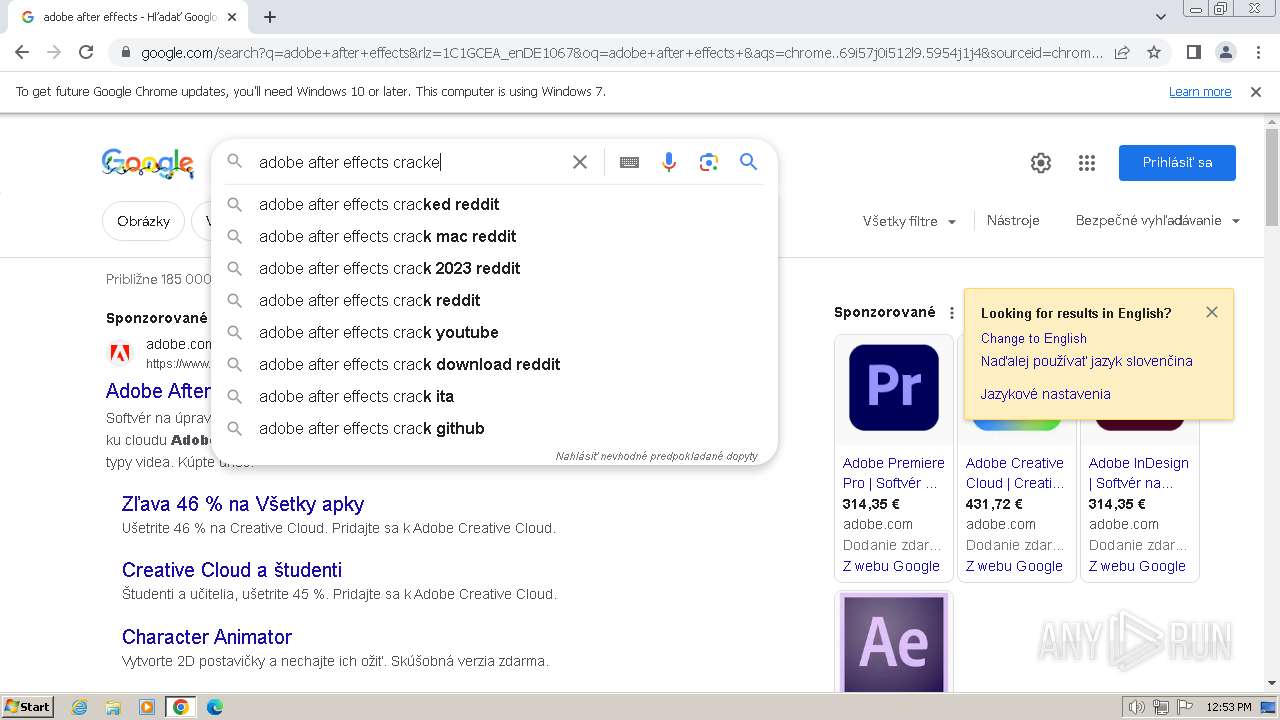This screenshot has height=720, width=1280.
Task: Open Nástroje search tools
Action: click(1013, 220)
